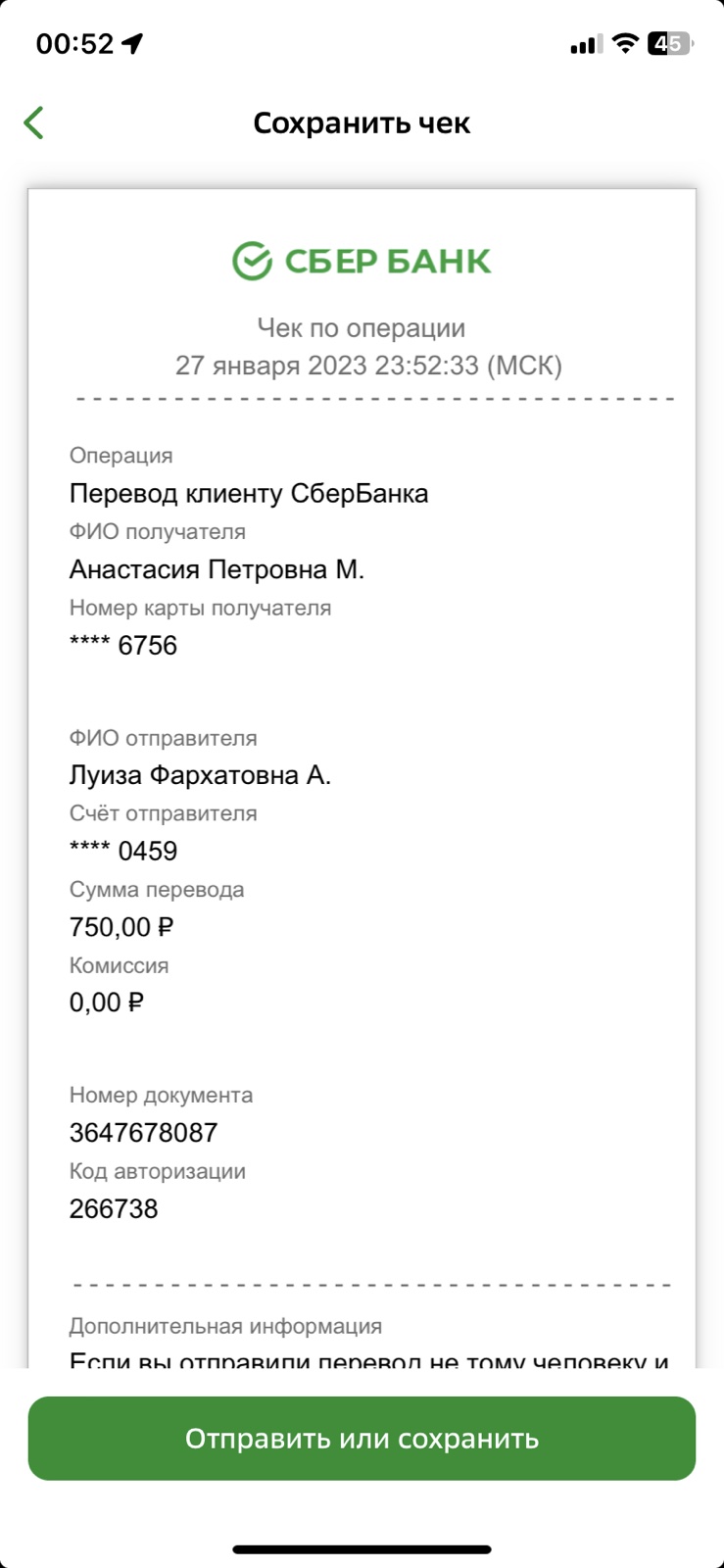Tap the Sber Bank checkmark logo

252,261
